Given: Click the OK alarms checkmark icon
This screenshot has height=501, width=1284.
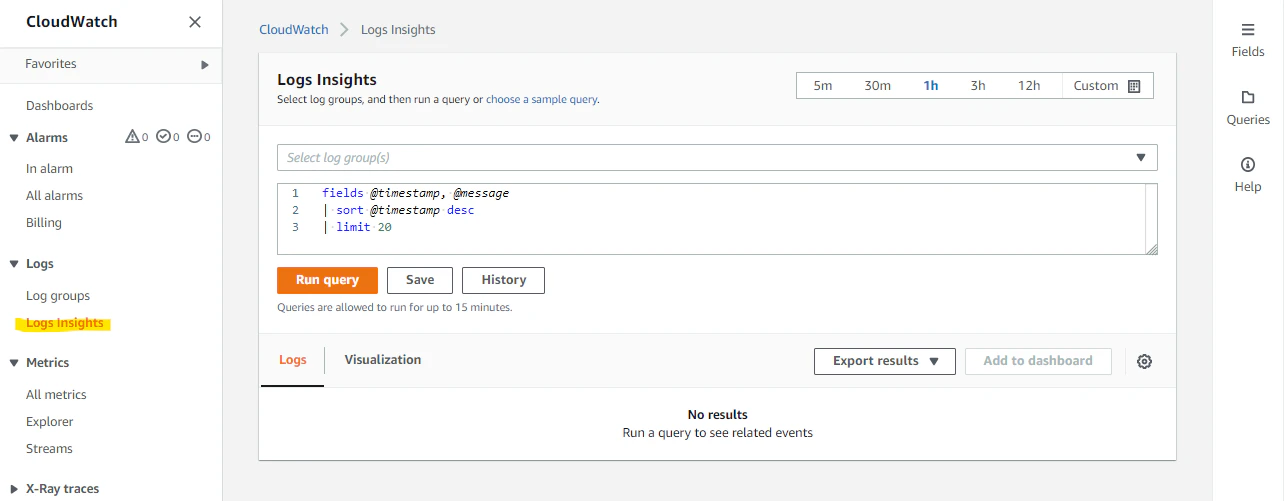Looking at the screenshot, I should [x=163, y=137].
